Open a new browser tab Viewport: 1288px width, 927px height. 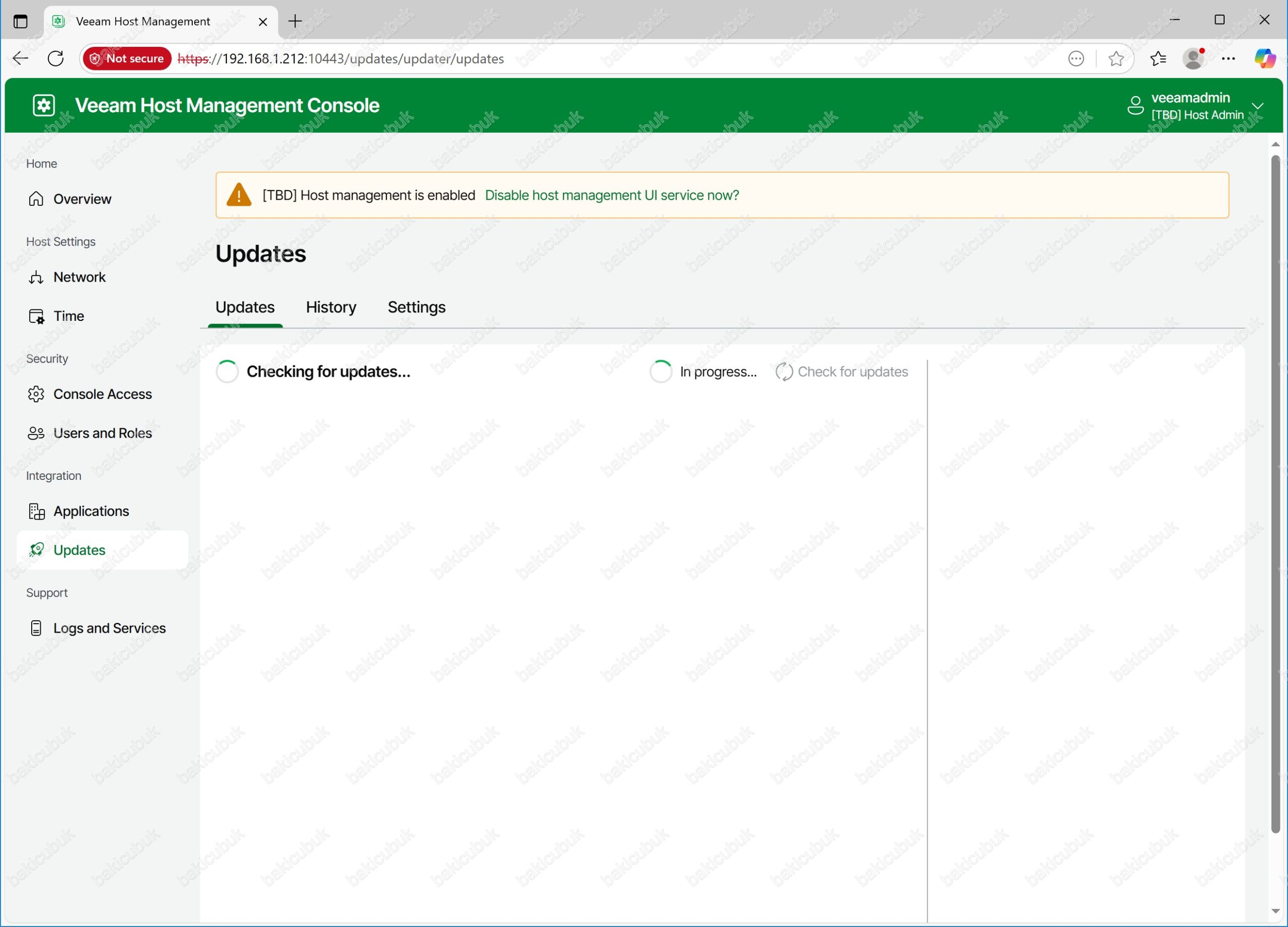tap(295, 22)
